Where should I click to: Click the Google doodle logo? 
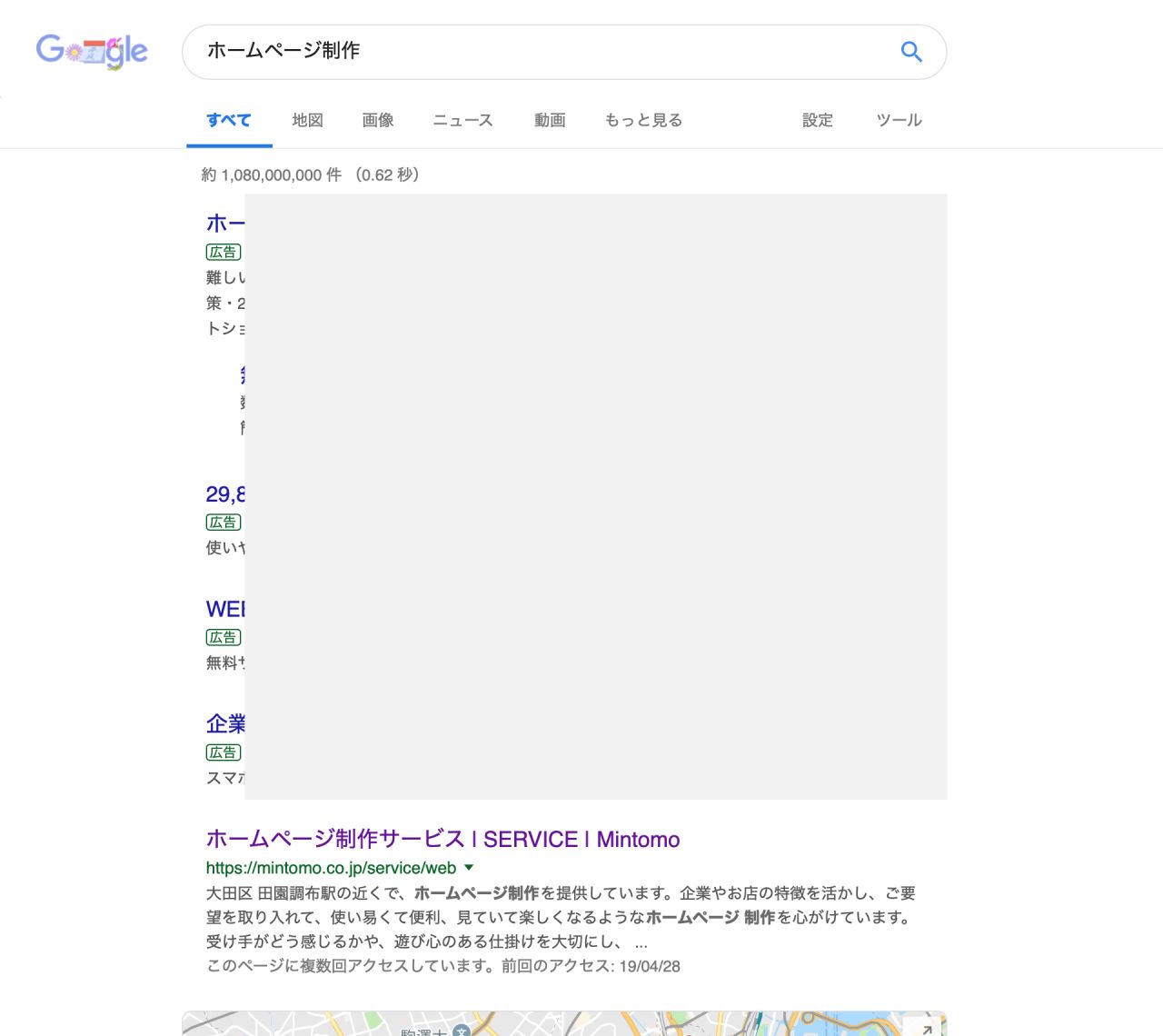click(x=92, y=51)
